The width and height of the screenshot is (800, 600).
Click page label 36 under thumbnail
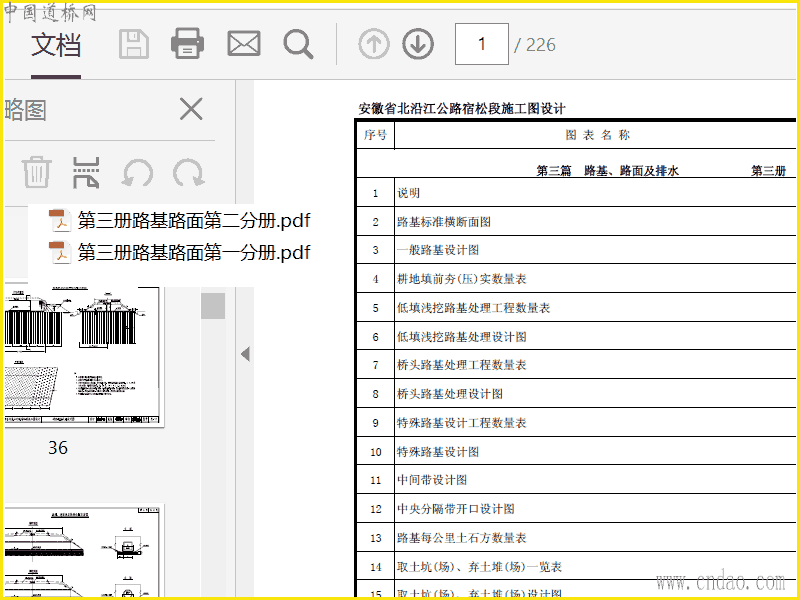(x=58, y=447)
